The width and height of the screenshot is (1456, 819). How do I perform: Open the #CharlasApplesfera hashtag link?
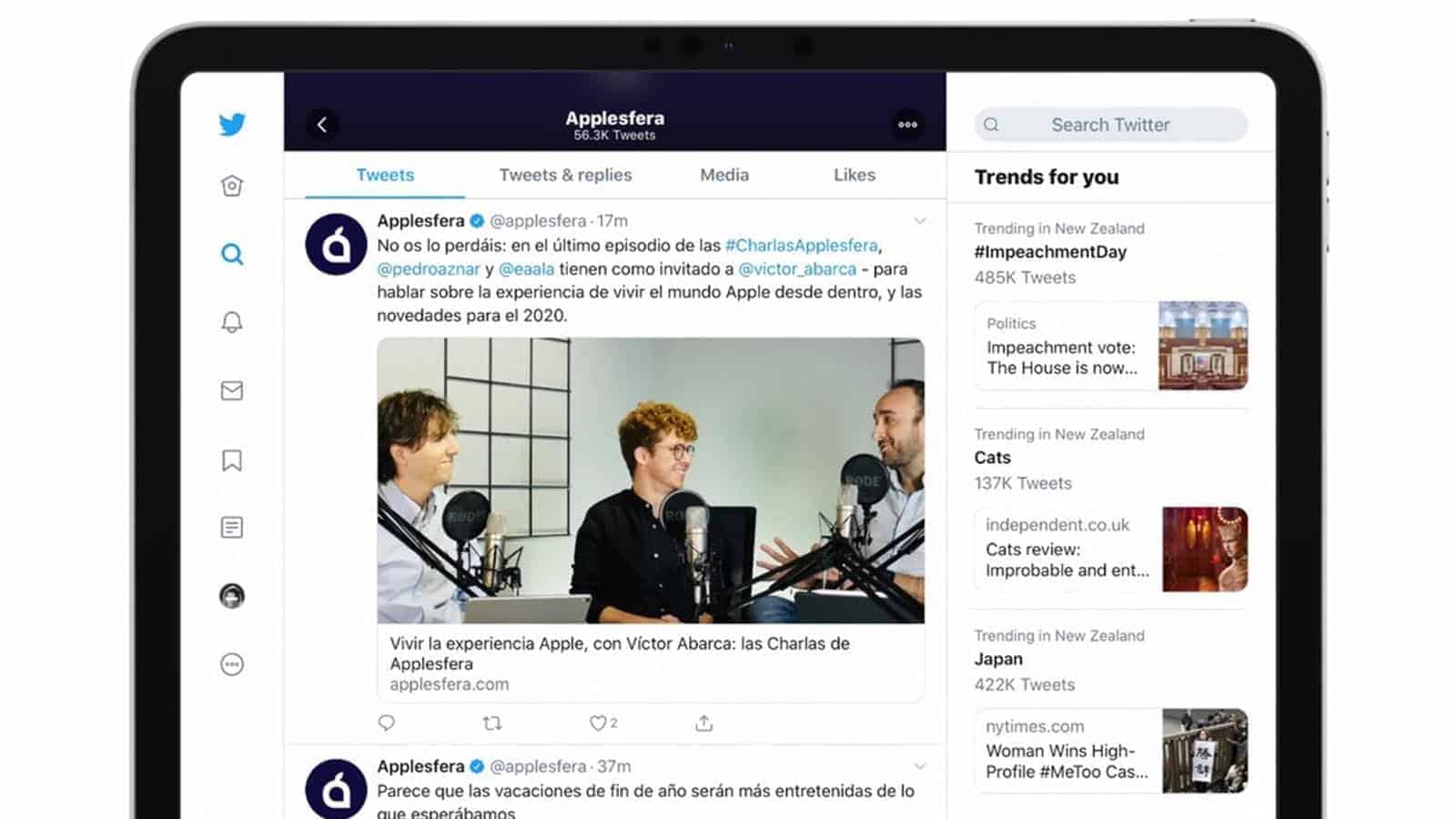pyautogui.click(x=802, y=246)
